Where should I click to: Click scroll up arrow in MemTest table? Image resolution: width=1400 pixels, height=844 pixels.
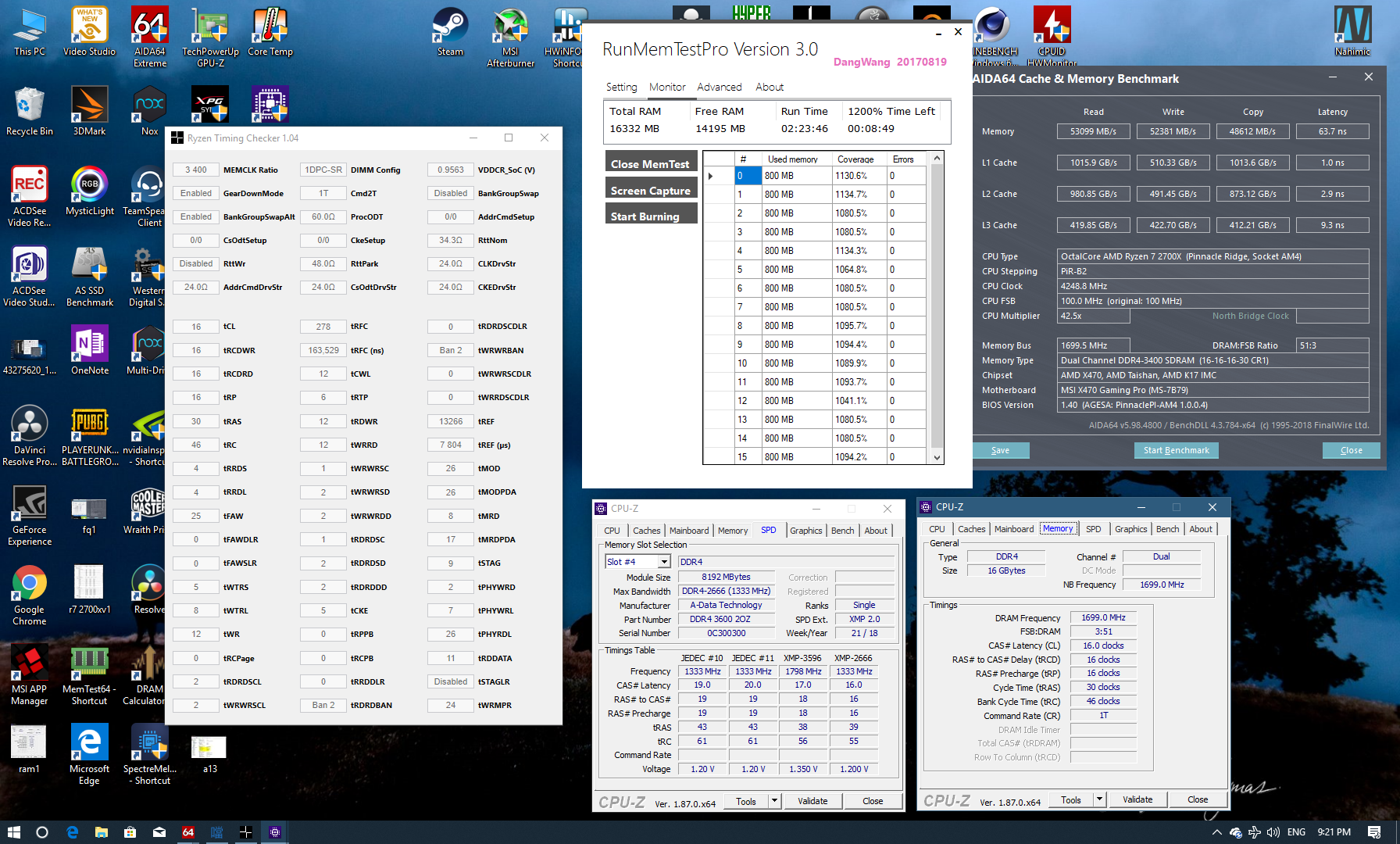937,157
